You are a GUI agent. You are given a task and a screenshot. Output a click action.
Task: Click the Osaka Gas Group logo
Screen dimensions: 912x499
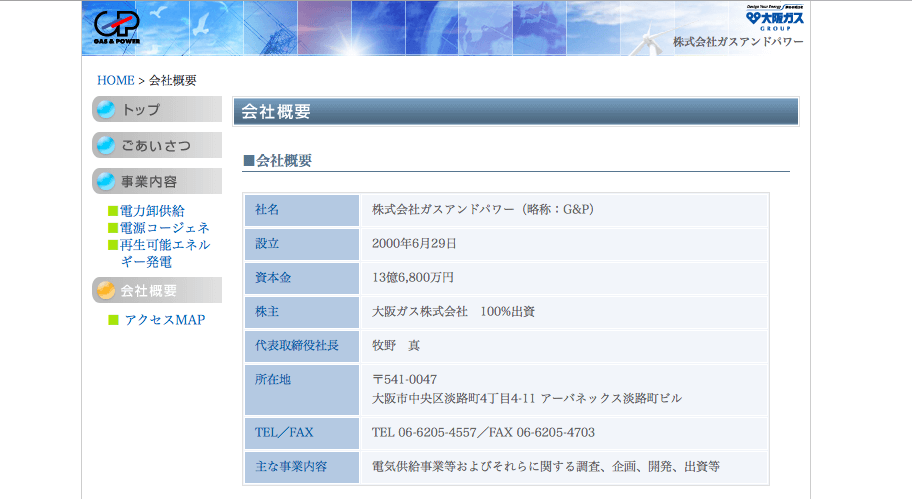775,17
